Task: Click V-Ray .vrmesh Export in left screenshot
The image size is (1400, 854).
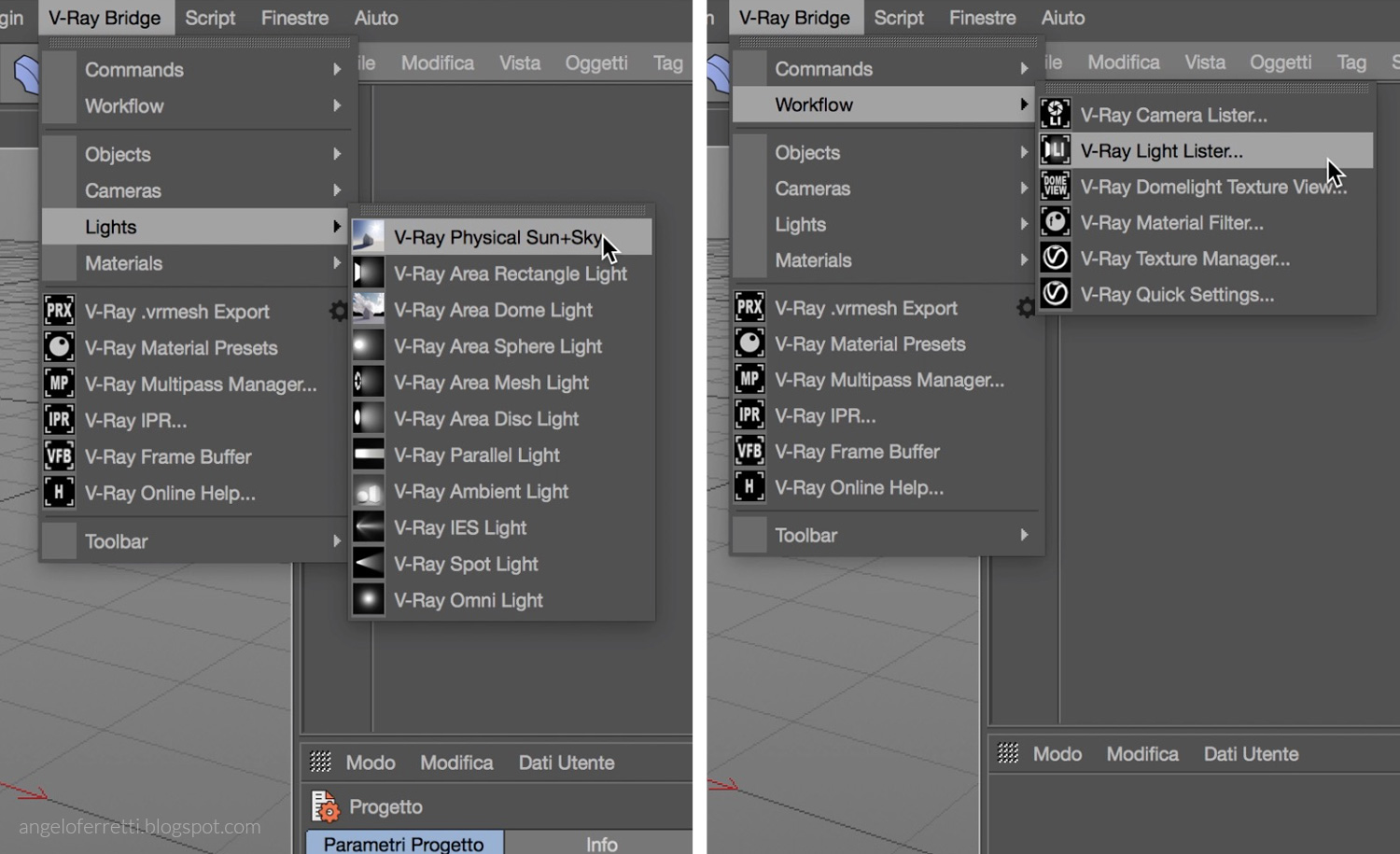Action: [177, 312]
